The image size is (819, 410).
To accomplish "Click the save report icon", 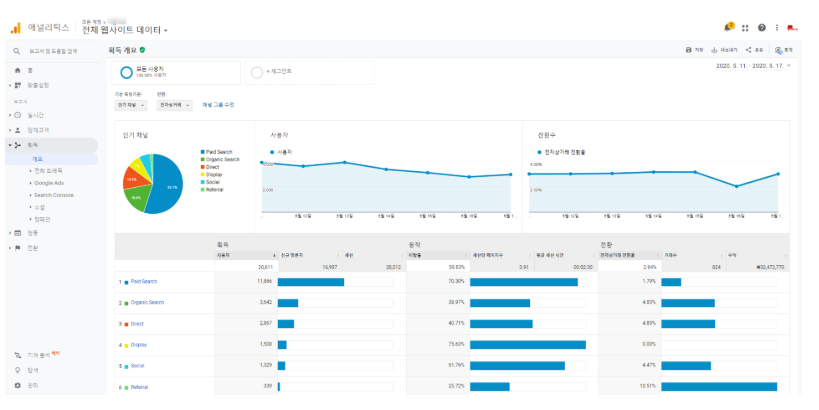I will pyautogui.click(x=689, y=50).
